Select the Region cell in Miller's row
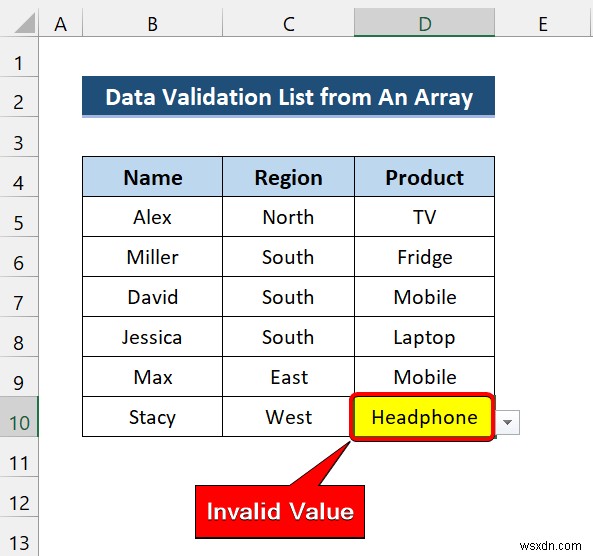593x556 pixels. [289, 257]
